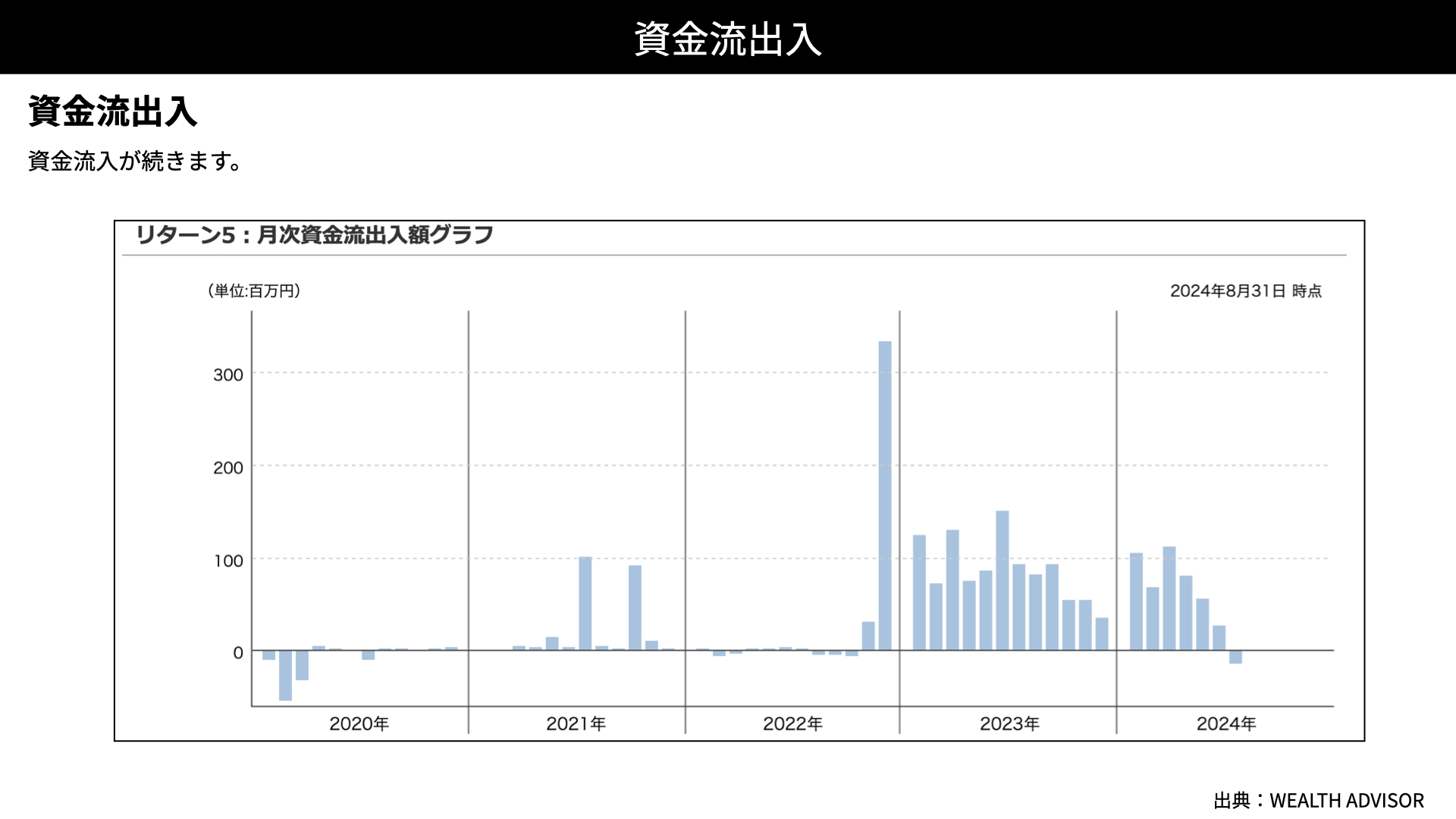Click the subtitle 資金流入が続きます。
The image size is (1456, 819).
pyautogui.click(x=136, y=161)
